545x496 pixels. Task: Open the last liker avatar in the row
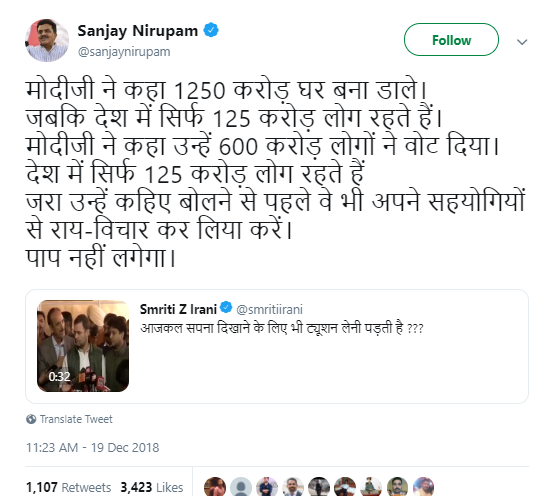pos(423,487)
